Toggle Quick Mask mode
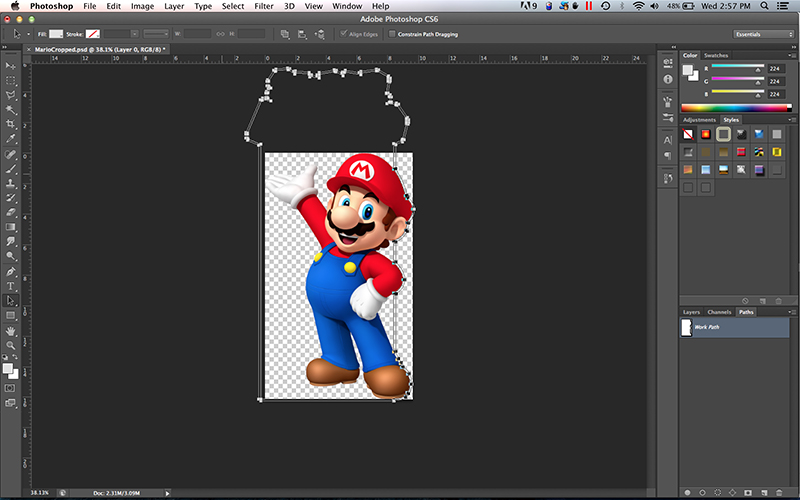This screenshot has width=800, height=500. (10, 388)
